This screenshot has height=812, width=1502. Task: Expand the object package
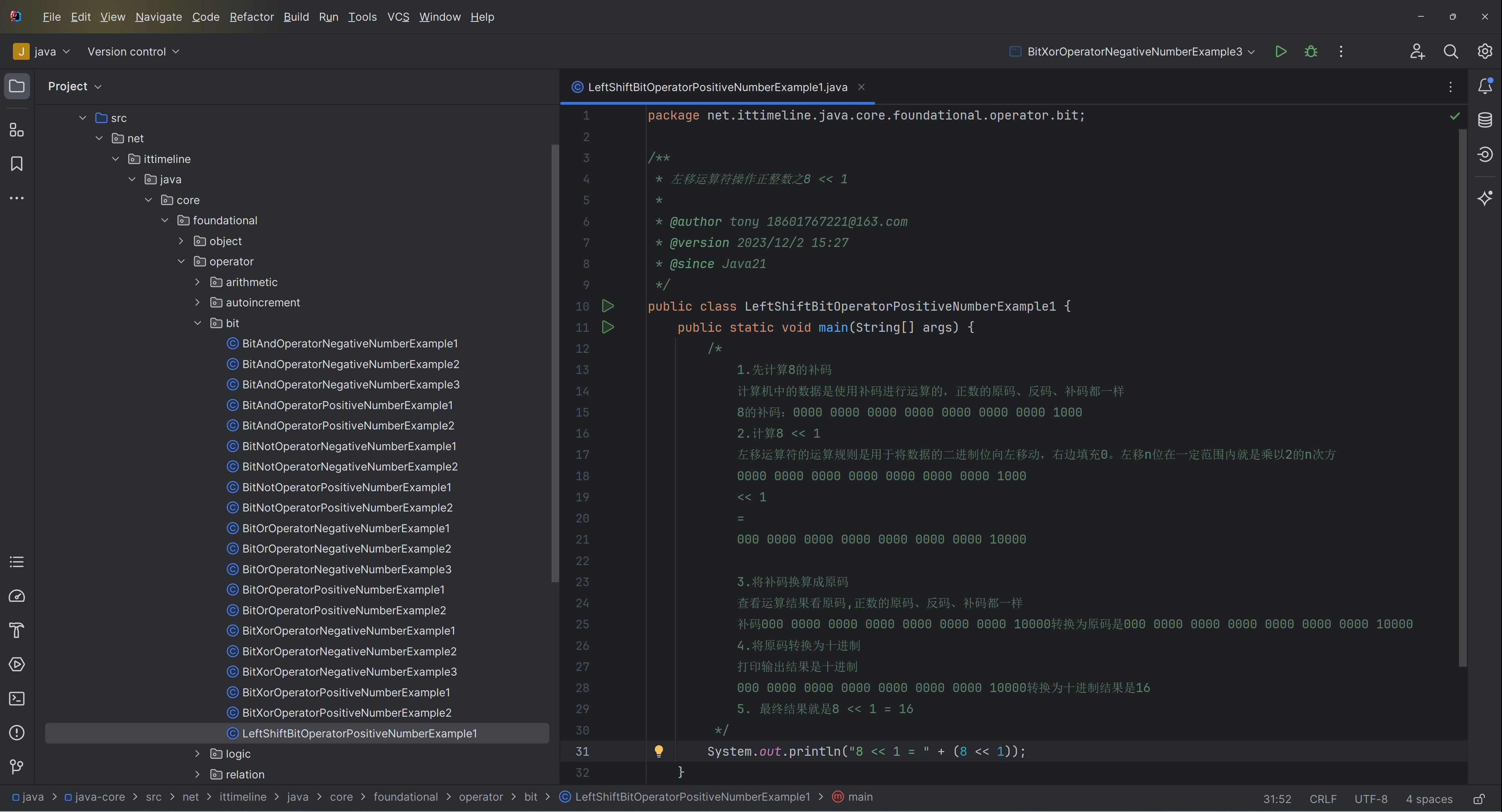click(x=181, y=241)
